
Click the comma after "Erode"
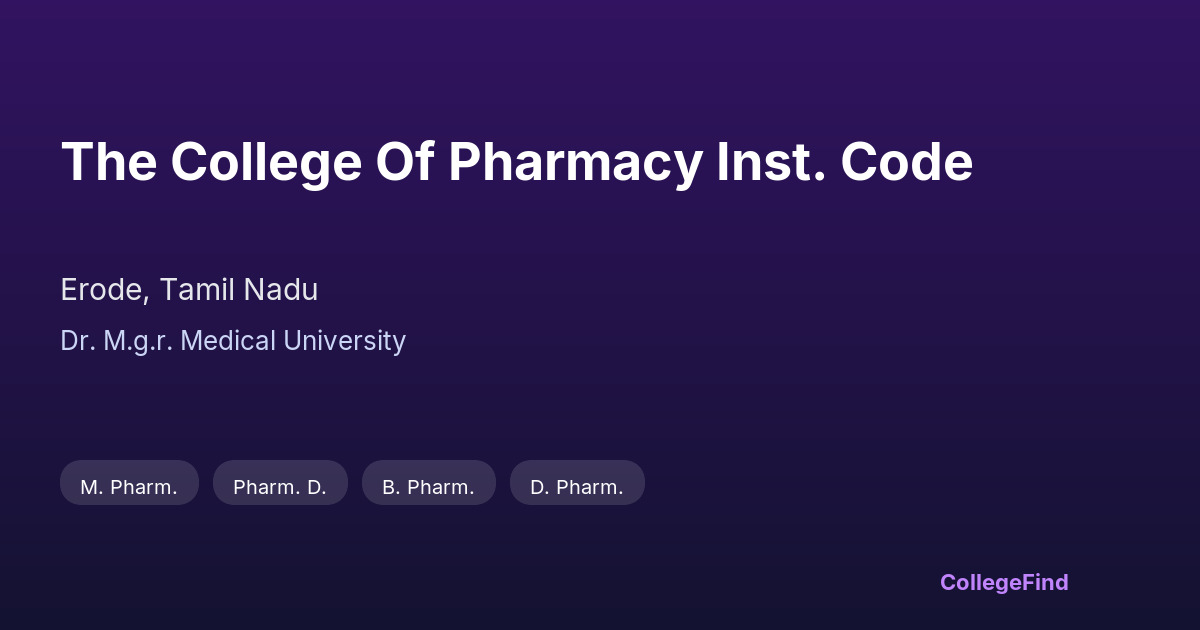(x=150, y=298)
